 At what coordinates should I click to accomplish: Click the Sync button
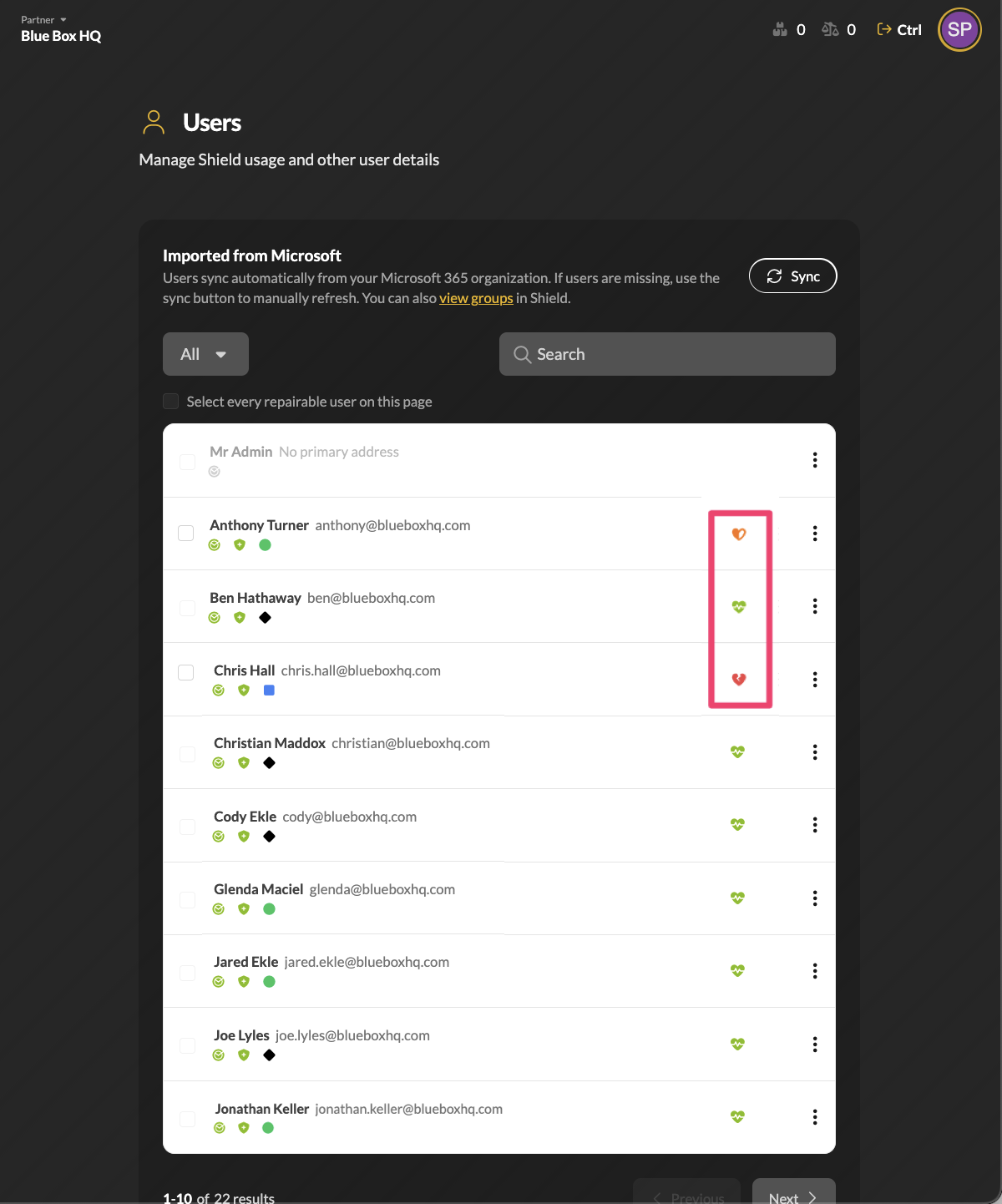pos(793,276)
